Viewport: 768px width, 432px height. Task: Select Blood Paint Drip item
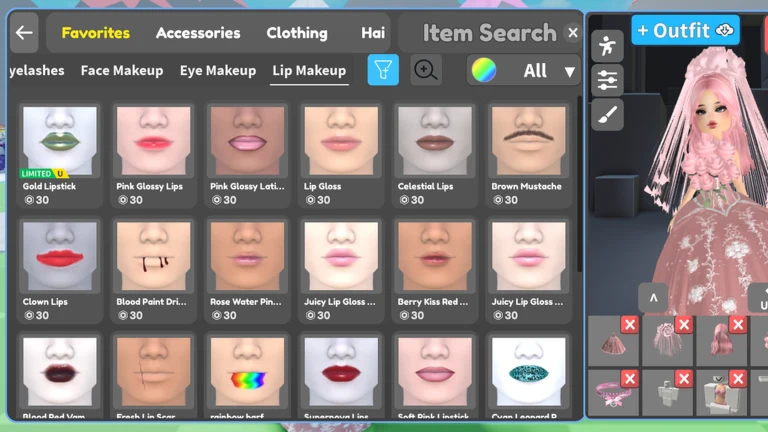click(153, 270)
